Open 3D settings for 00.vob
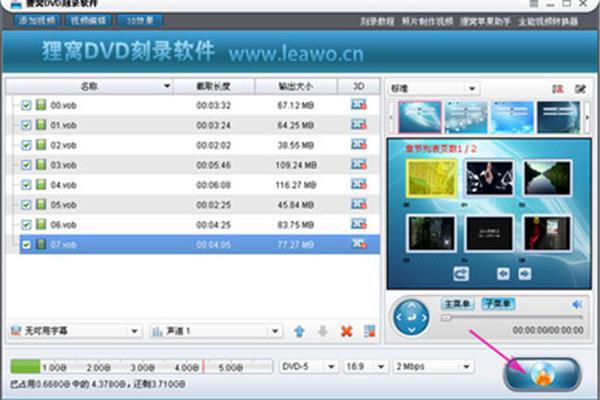 point(359,104)
